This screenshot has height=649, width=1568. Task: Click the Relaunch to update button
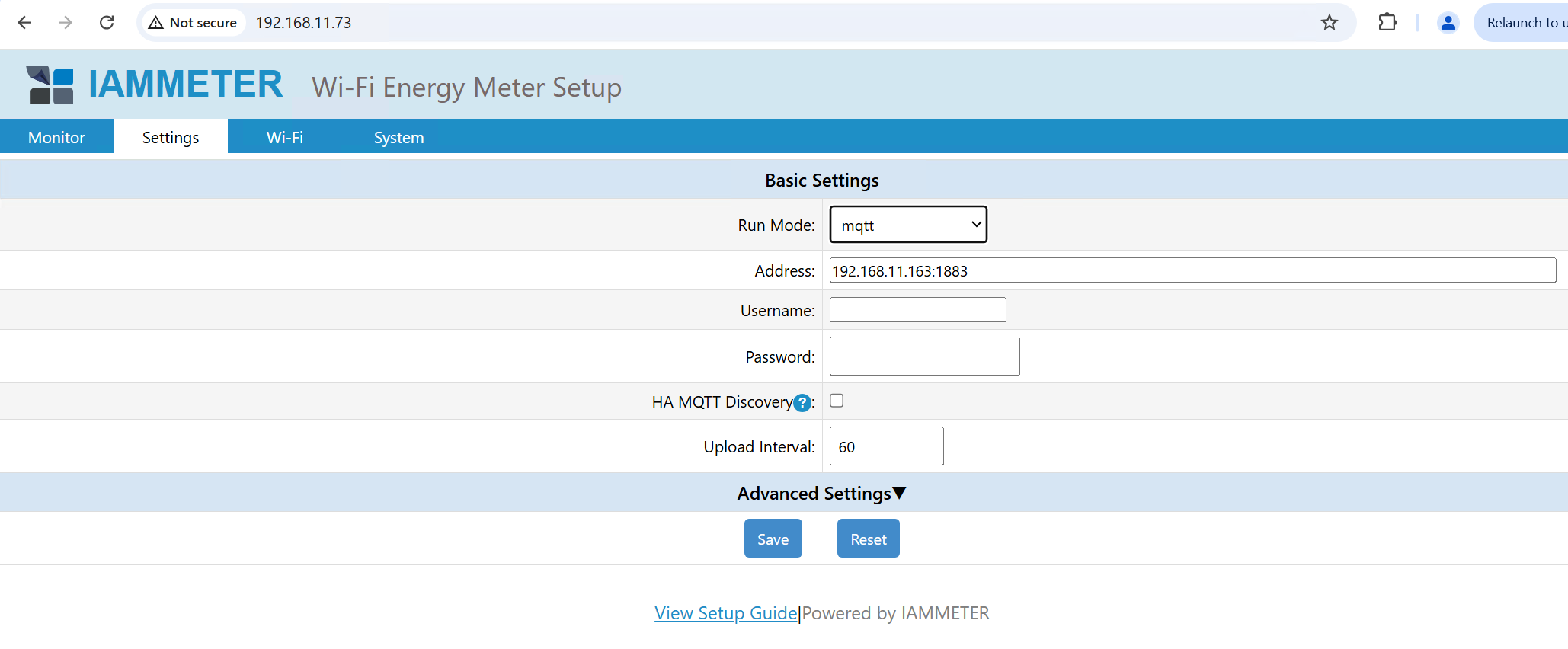[1522, 23]
